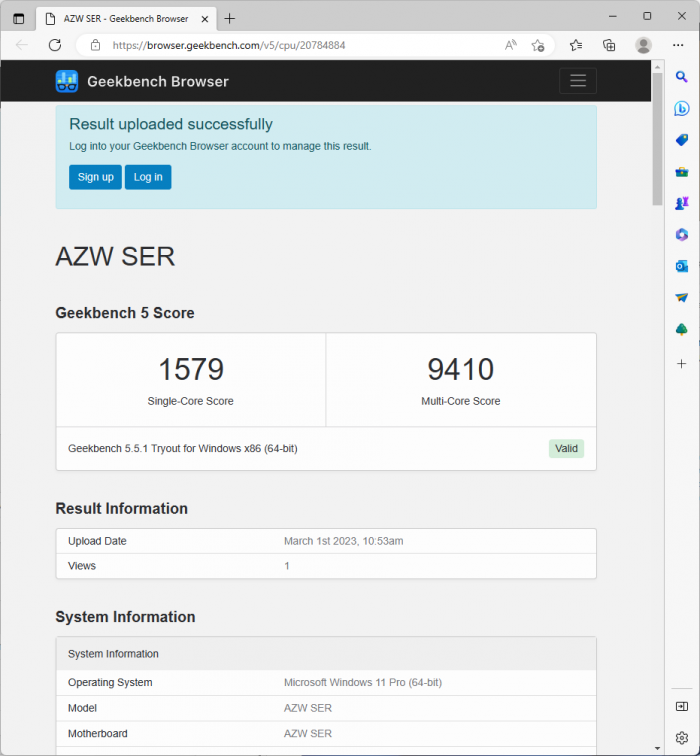Open the Shopping tag sidebar icon
The image size is (700, 756).
(x=681, y=140)
